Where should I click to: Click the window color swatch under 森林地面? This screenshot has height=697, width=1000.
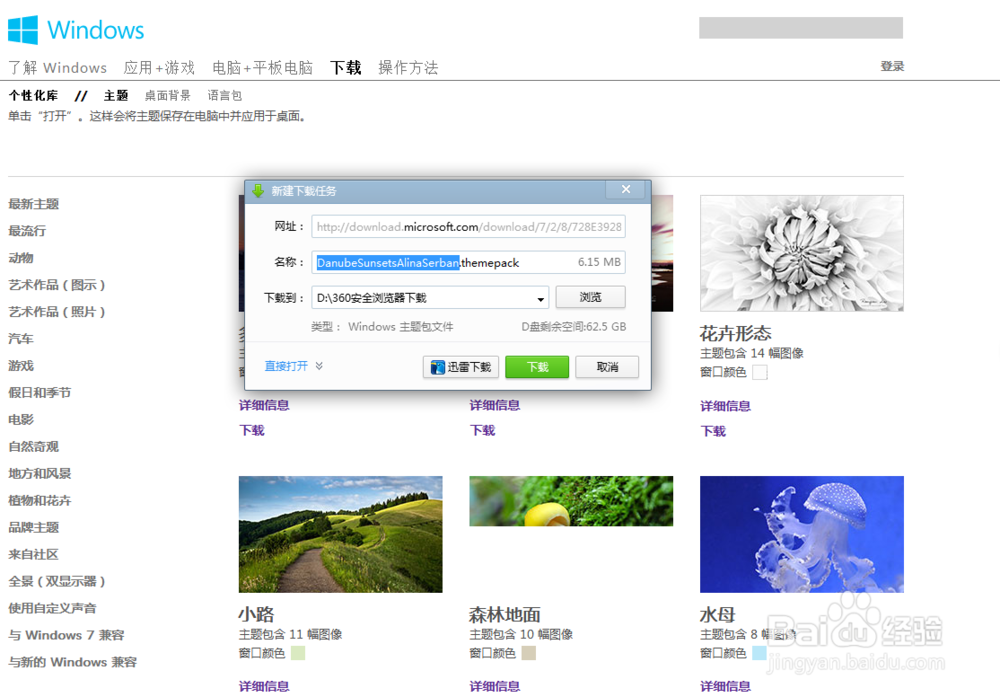[527, 651]
